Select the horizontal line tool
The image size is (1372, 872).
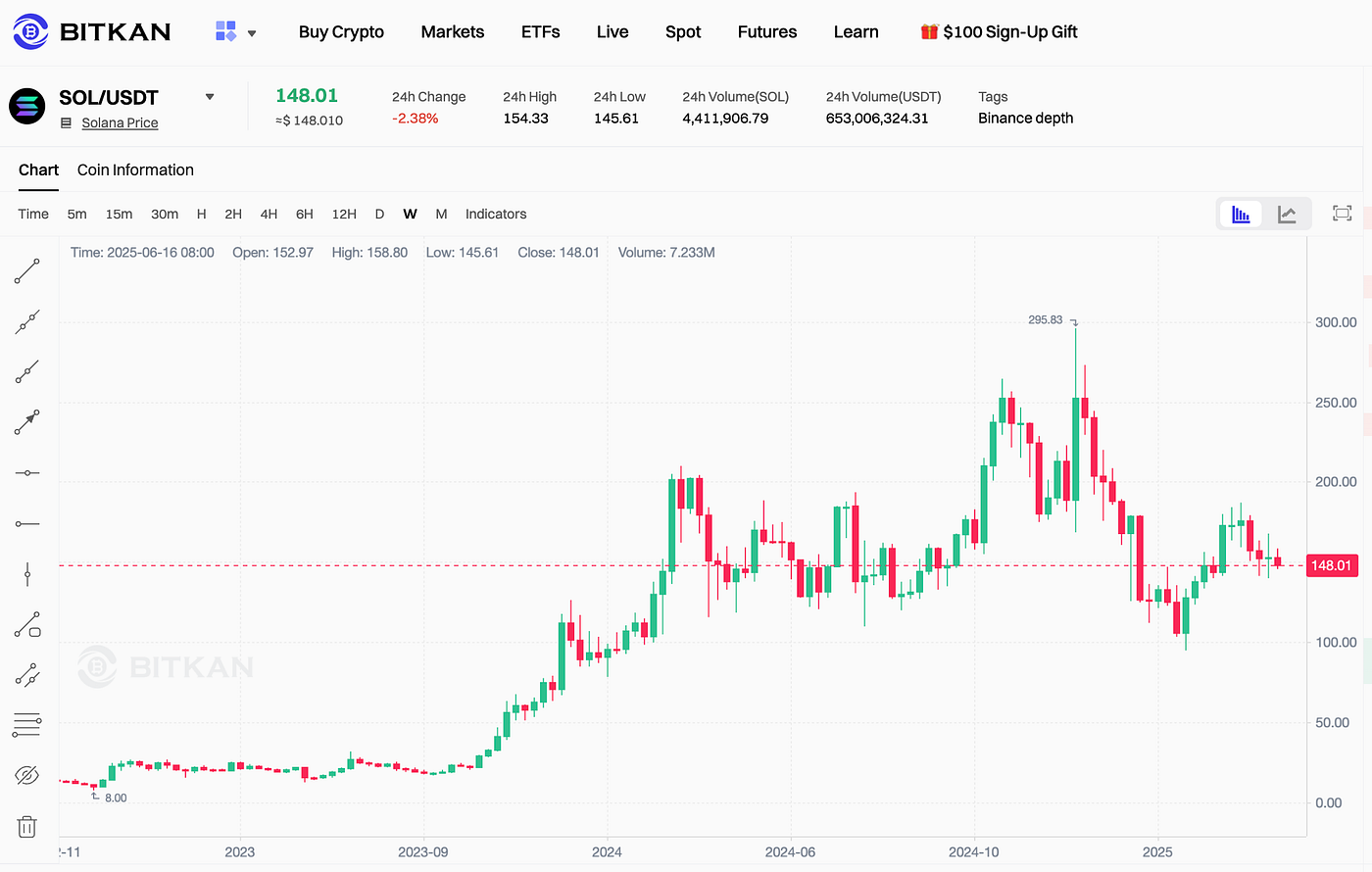pos(27,473)
